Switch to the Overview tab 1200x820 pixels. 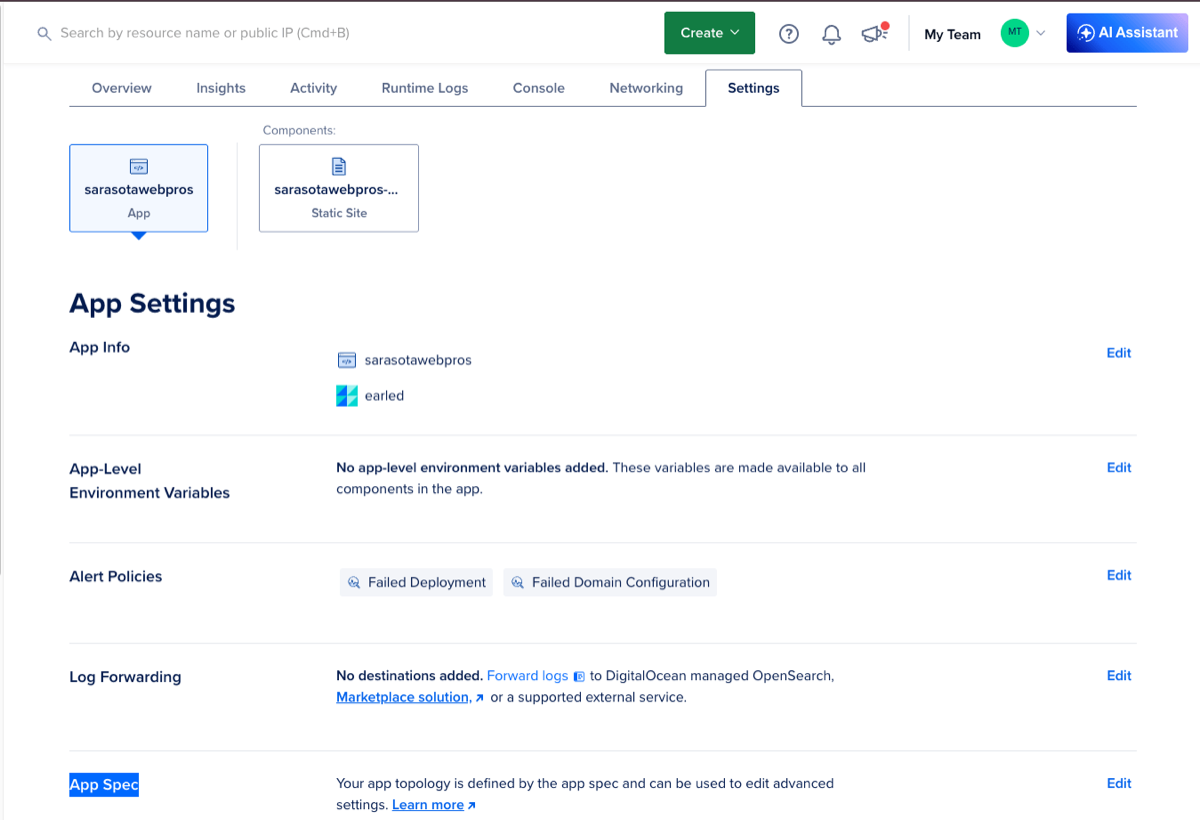[x=122, y=88]
